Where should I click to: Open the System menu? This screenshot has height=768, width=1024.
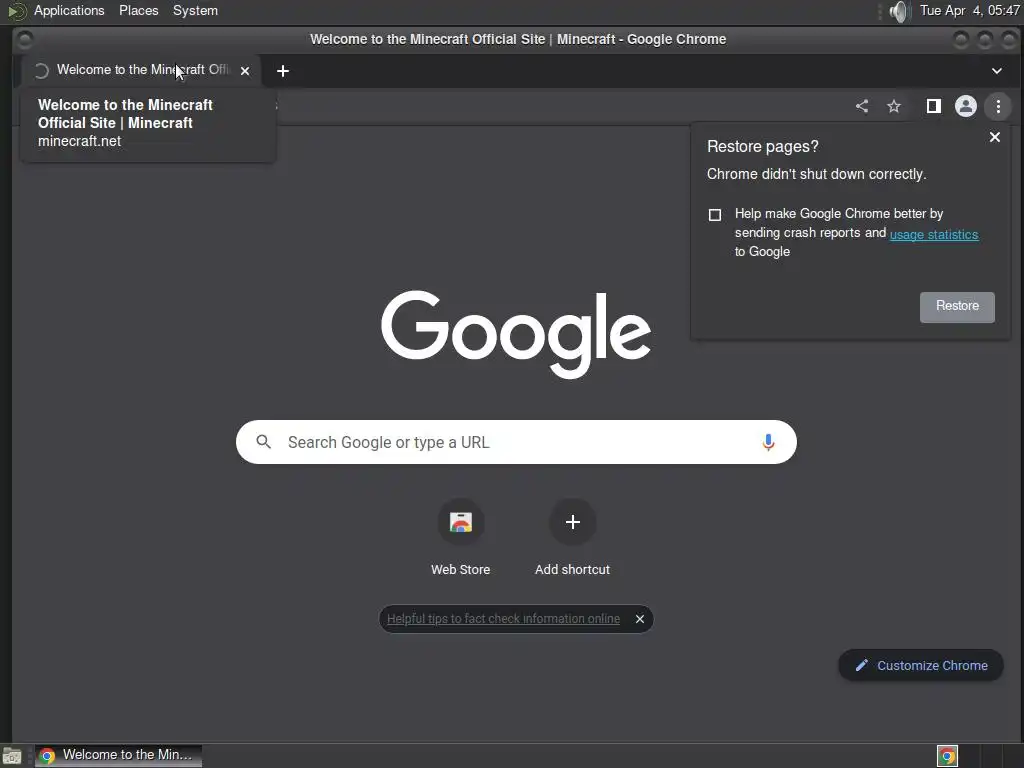tap(195, 10)
